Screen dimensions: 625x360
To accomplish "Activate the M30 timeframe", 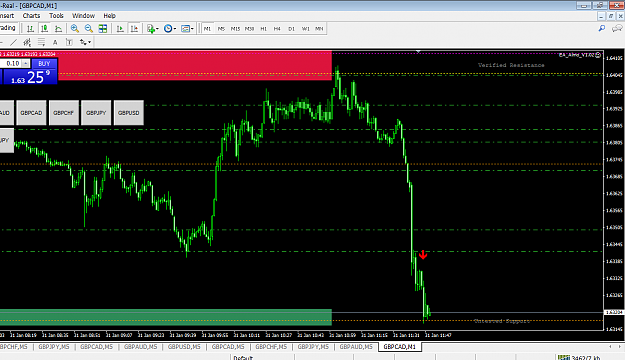I will click(x=249, y=29).
